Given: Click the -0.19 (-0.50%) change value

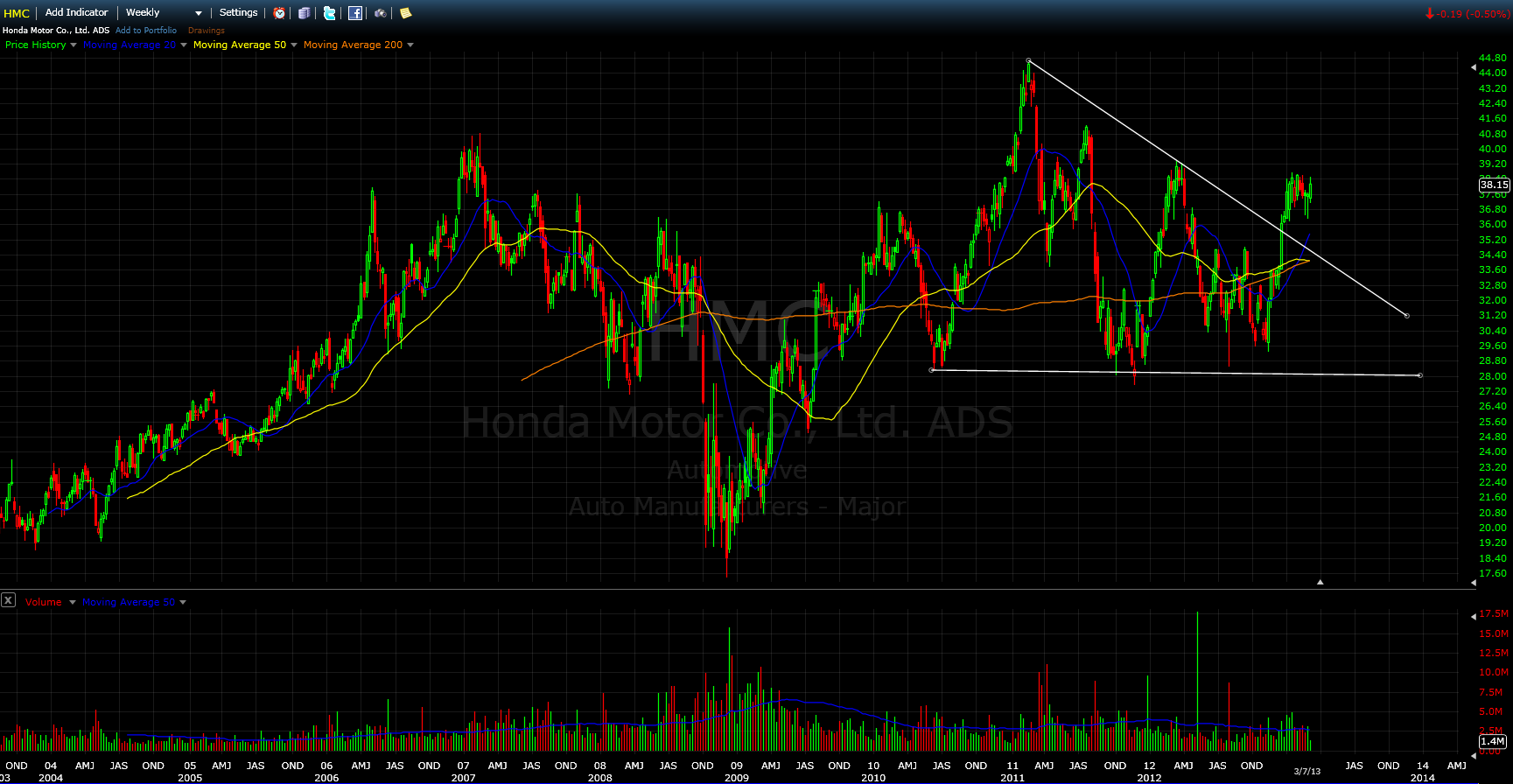Looking at the screenshot, I should pos(1474,13).
